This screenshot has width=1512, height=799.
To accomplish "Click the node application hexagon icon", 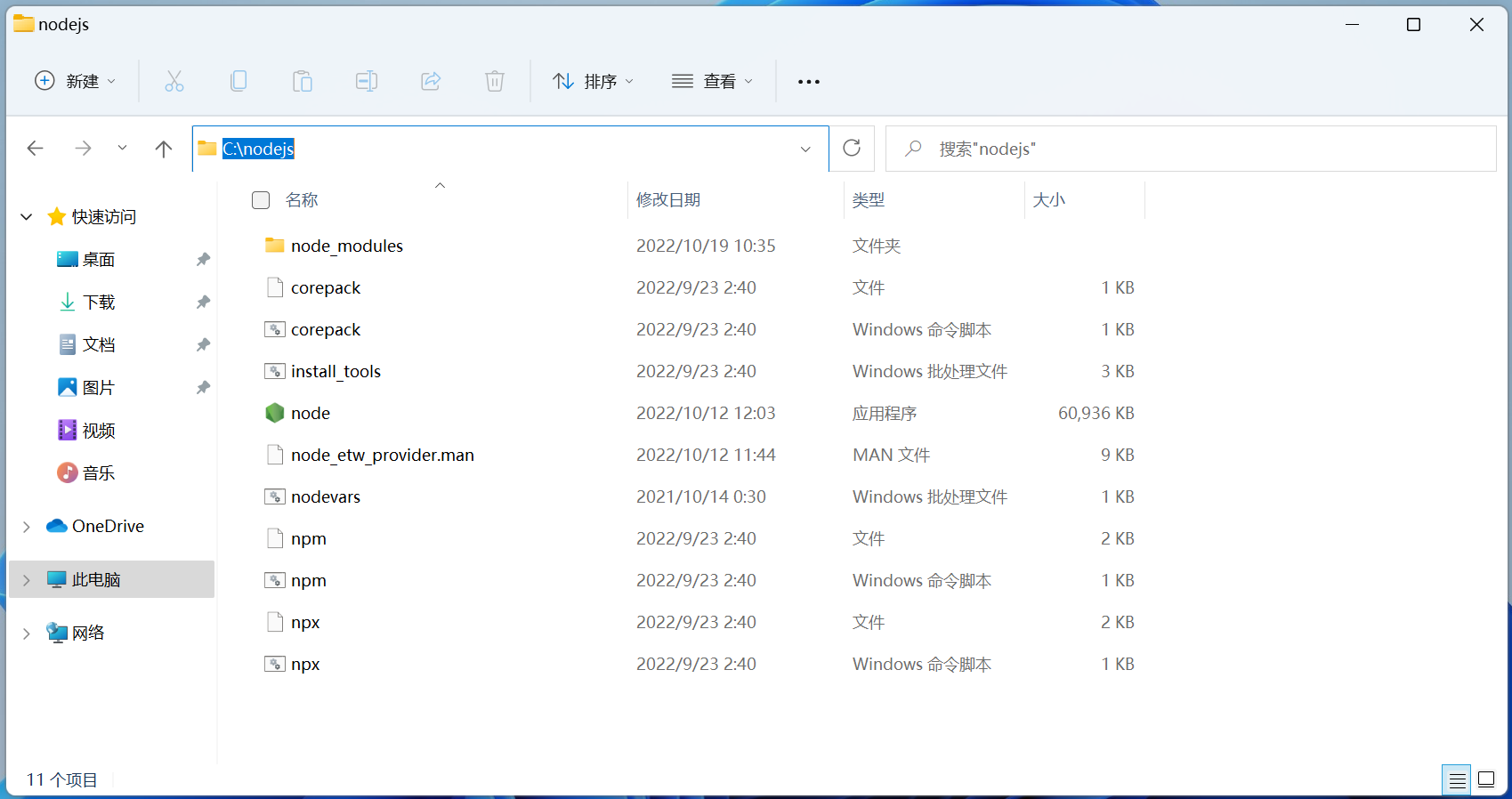I will [275, 413].
